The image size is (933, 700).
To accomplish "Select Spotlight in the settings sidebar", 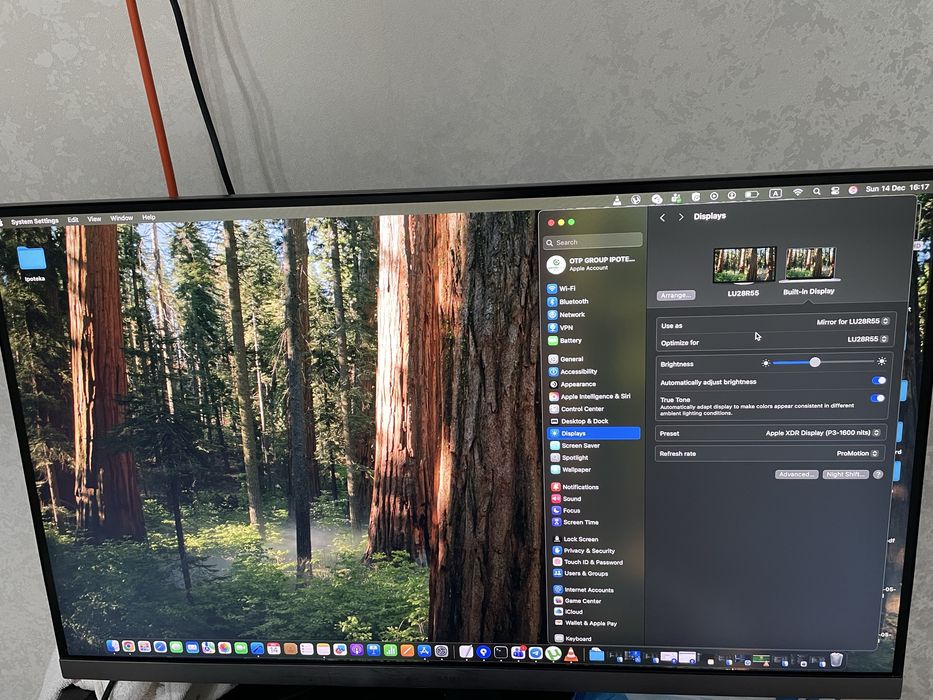I will click(569, 458).
